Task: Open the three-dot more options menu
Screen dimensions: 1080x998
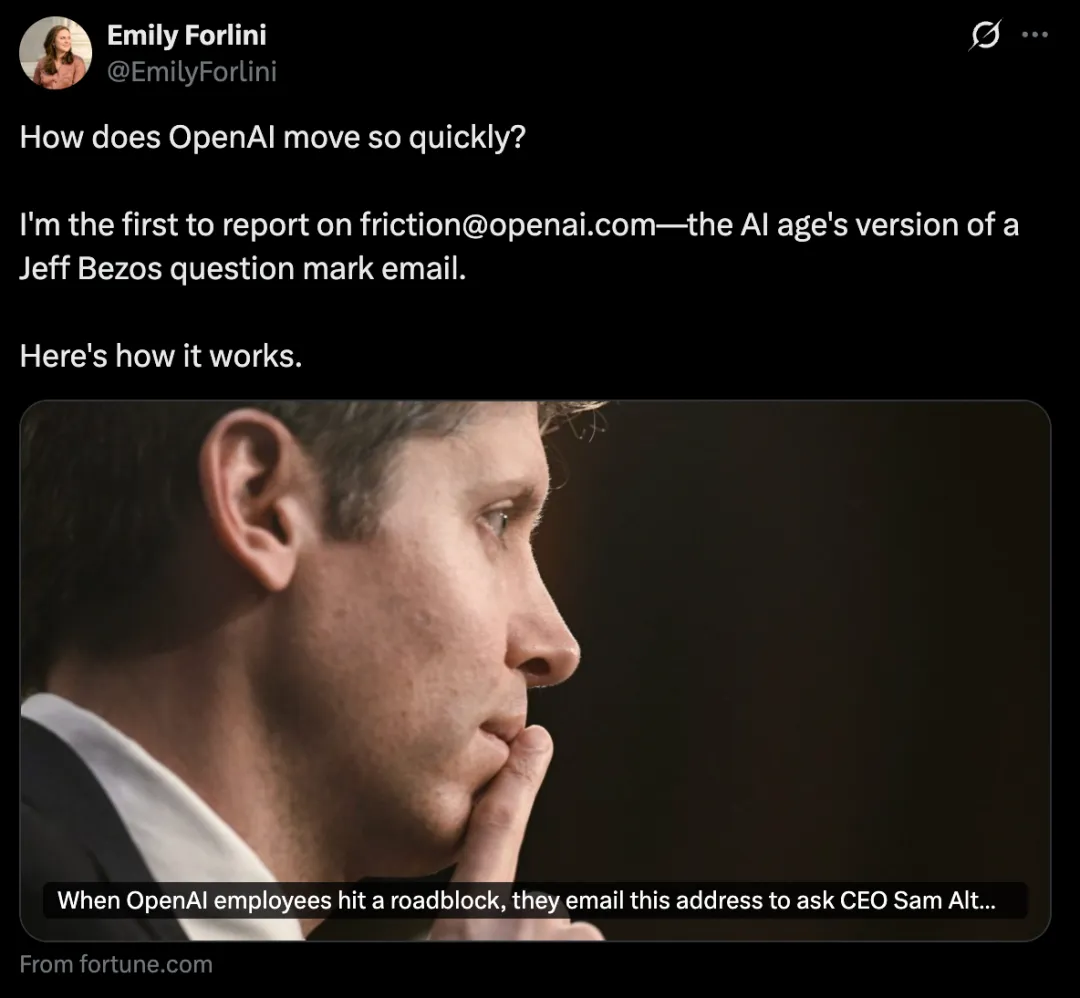Action: click(1035, 34)
